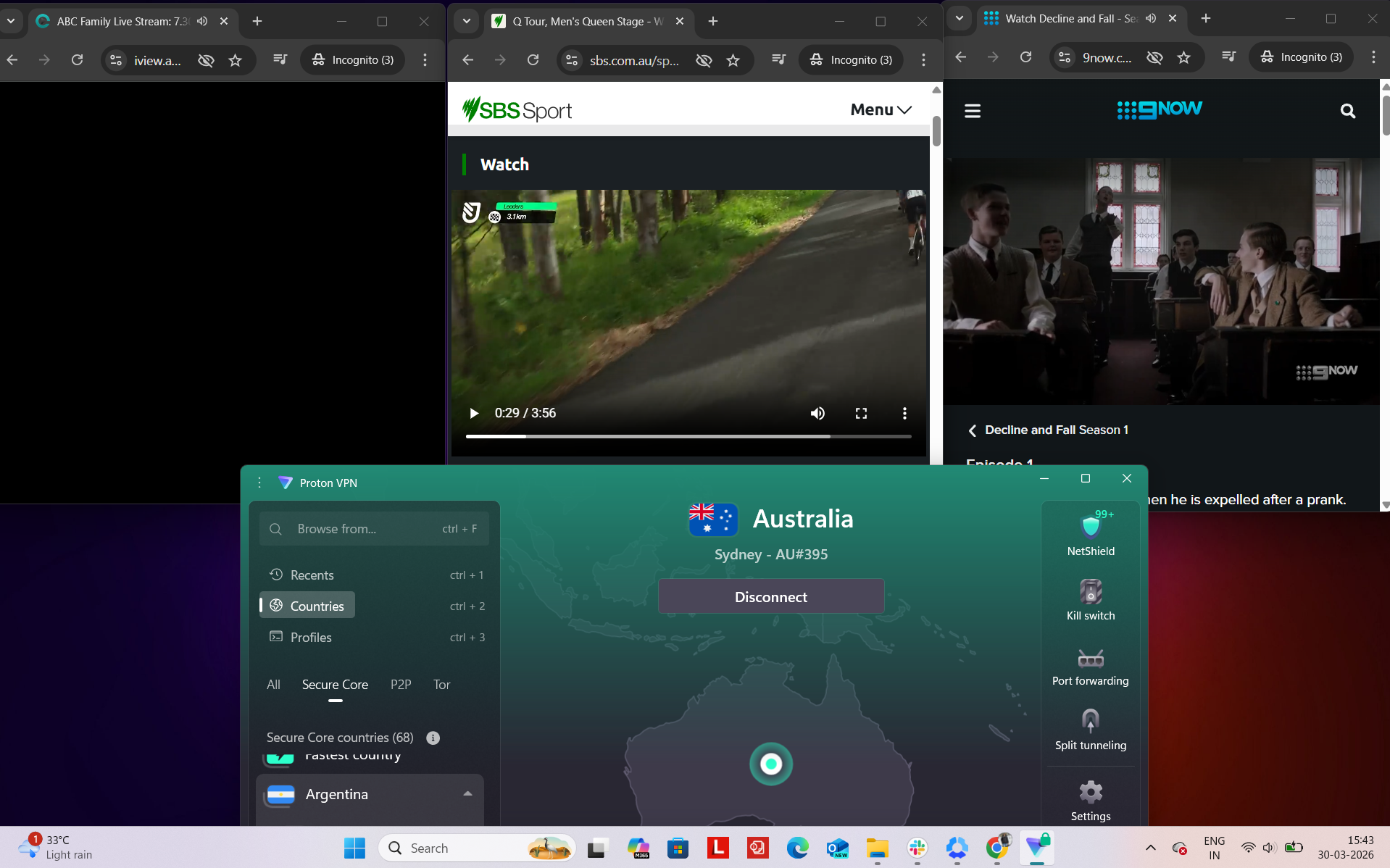This screenshot has width=1390, height=868.
Task: Mute the ABC Family Live Stream tab audio
Action: 202,21
